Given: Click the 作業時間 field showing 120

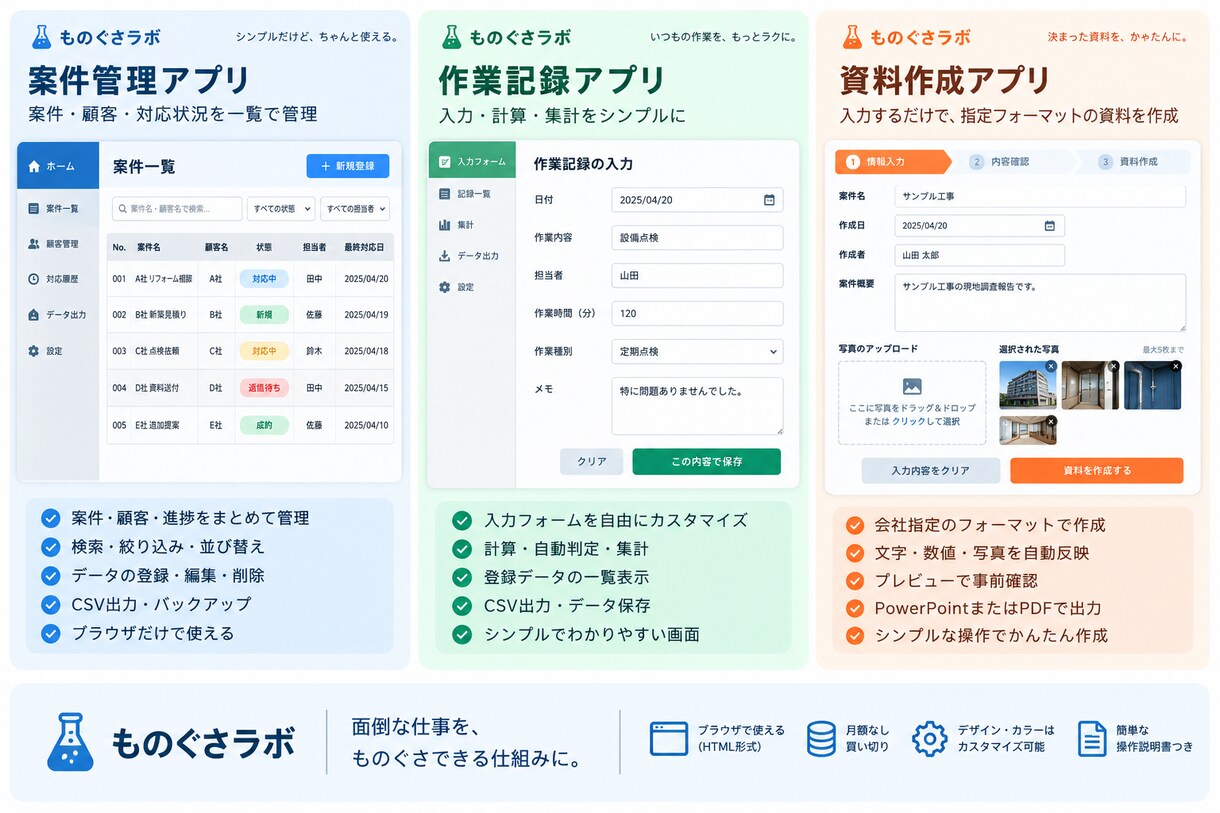Looking at the screenshot, I should [x=697, y=313].
